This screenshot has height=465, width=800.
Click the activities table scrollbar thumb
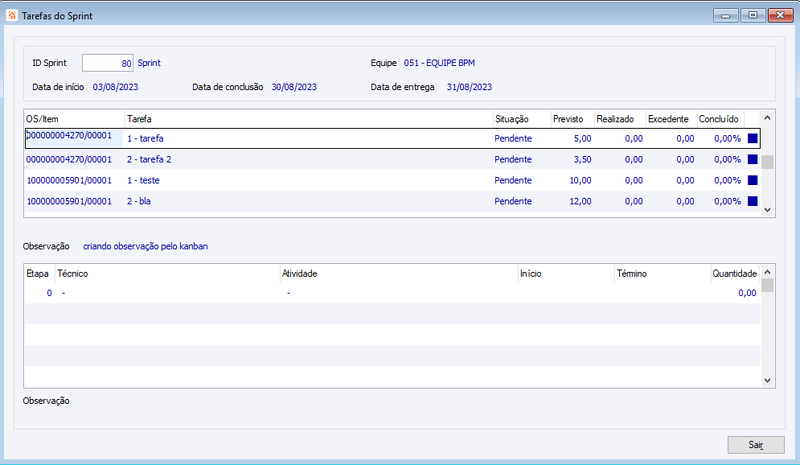(x=767, y=285)
